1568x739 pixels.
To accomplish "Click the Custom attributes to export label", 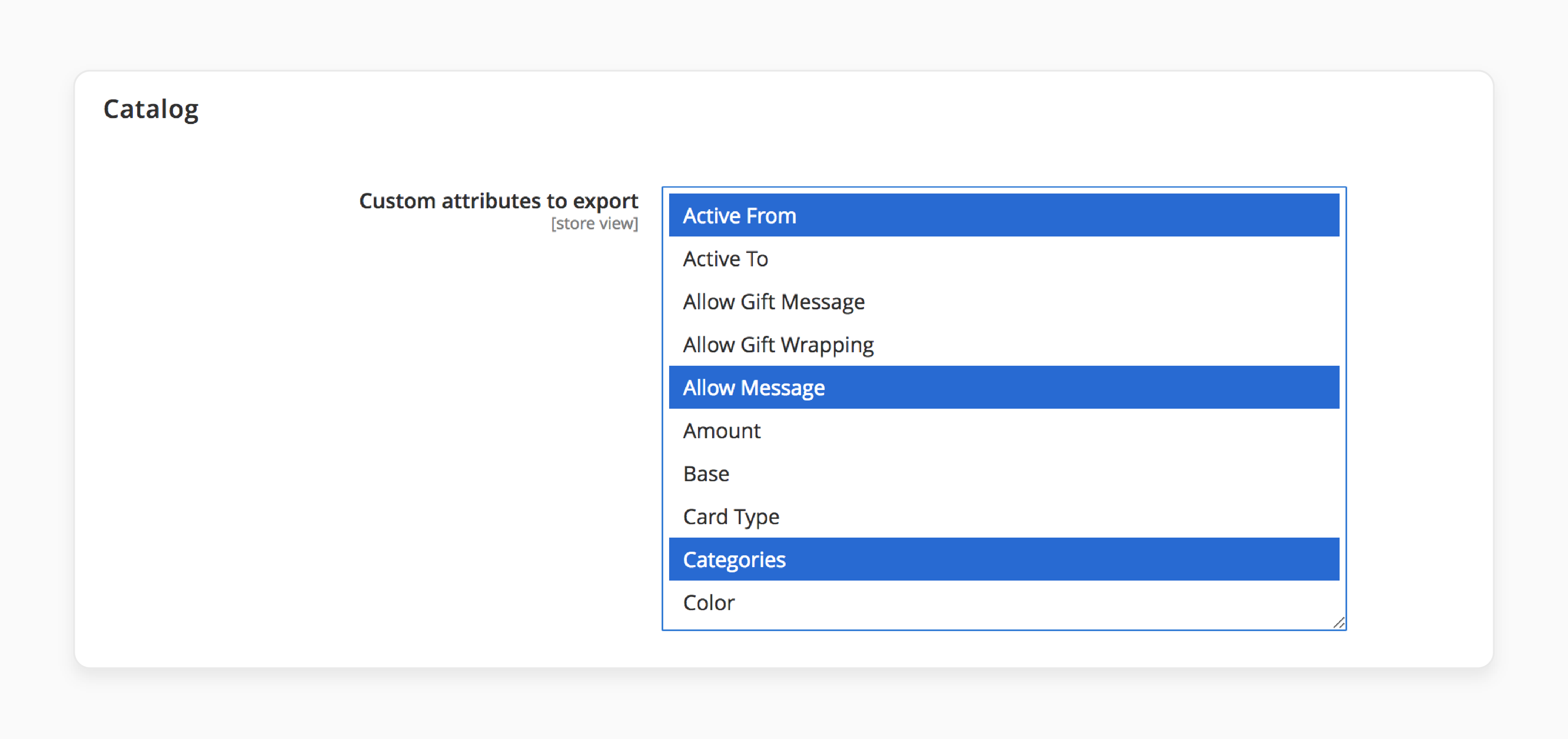I will click(498, 201).
